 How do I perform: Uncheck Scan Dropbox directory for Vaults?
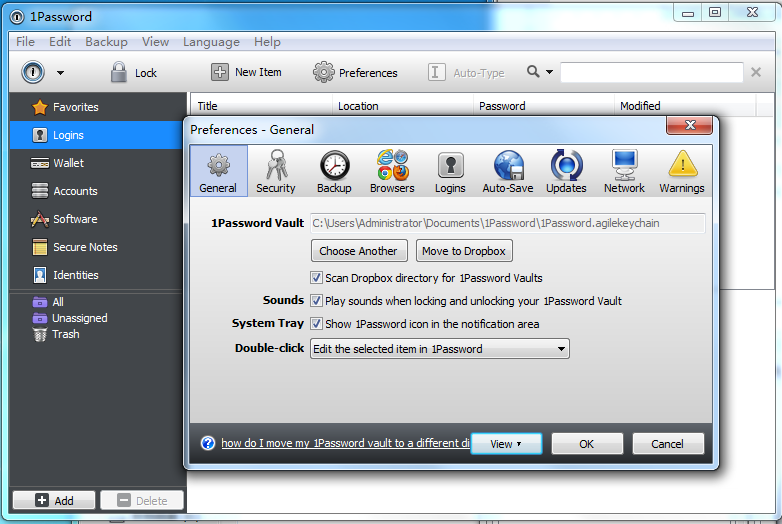click(317, 278)
